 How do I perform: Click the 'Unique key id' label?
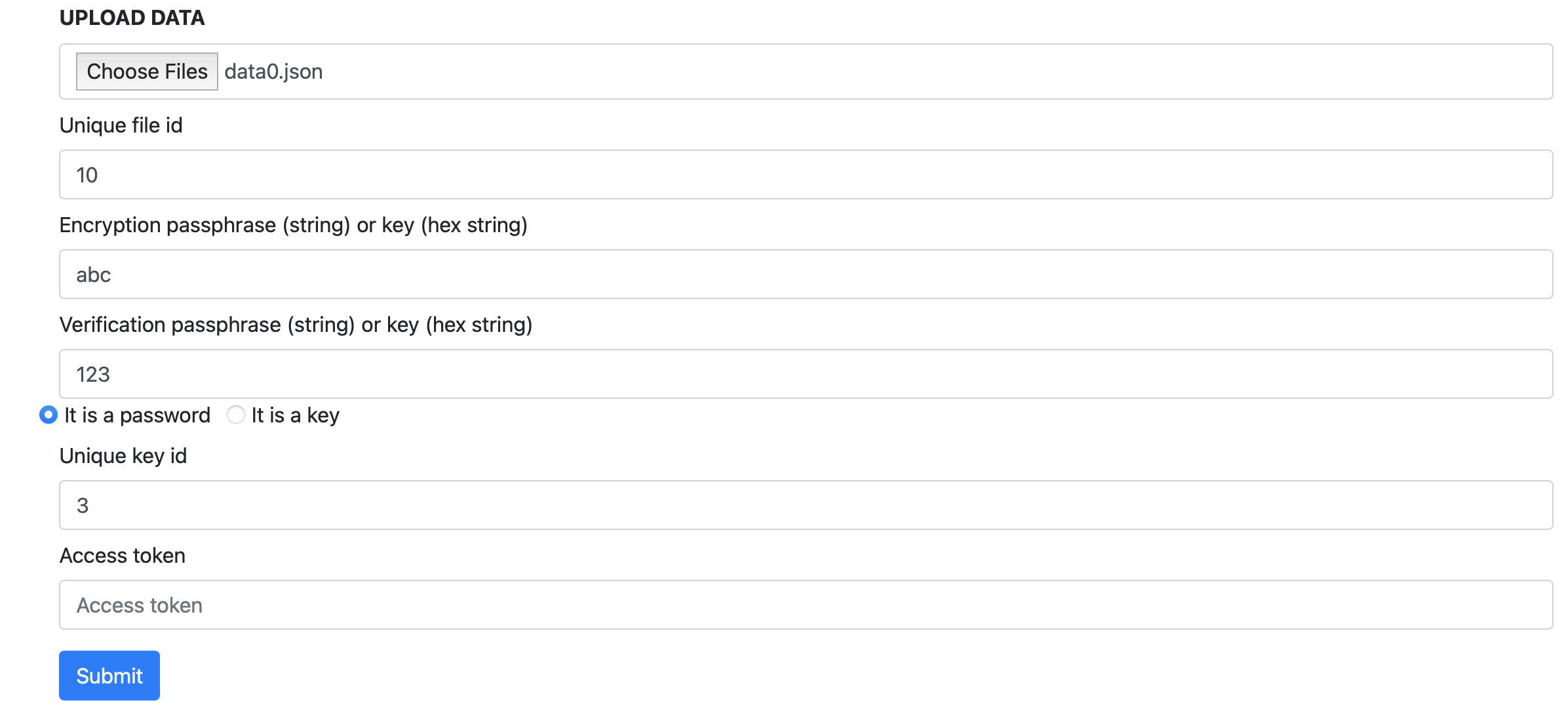point(123,456)
